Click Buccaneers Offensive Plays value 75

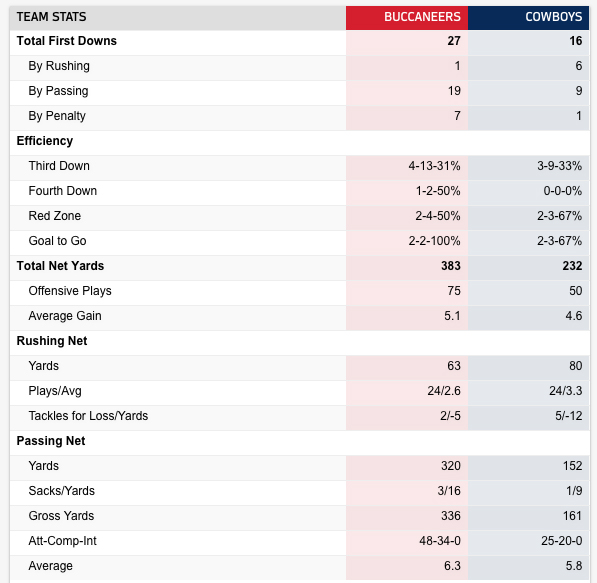coord(454,291)
